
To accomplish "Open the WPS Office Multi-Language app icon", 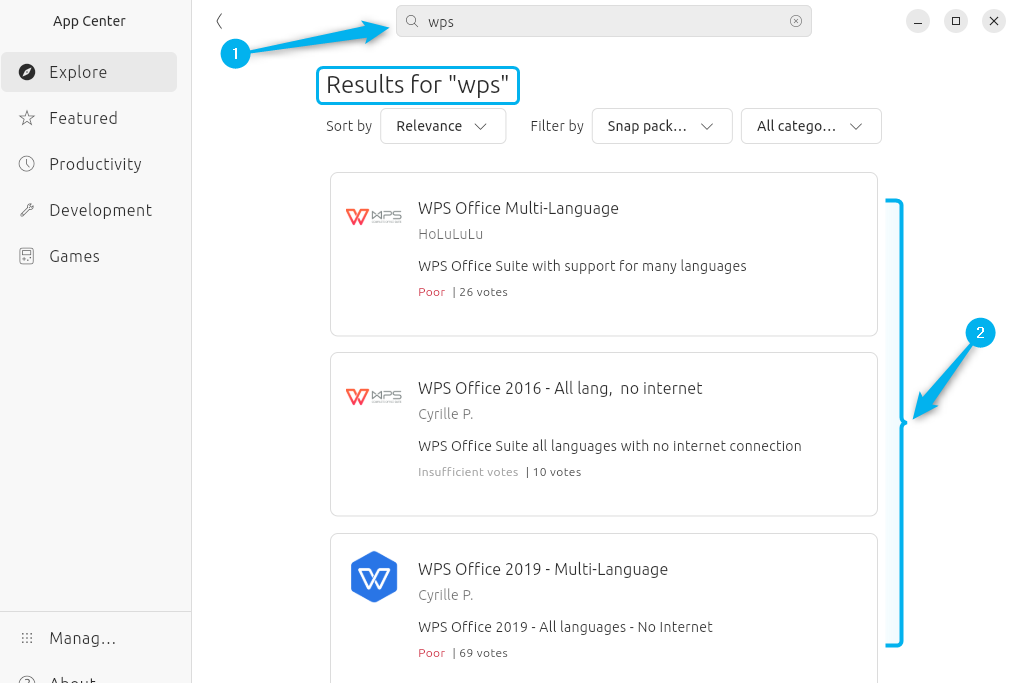I will (x=373, y=215).
